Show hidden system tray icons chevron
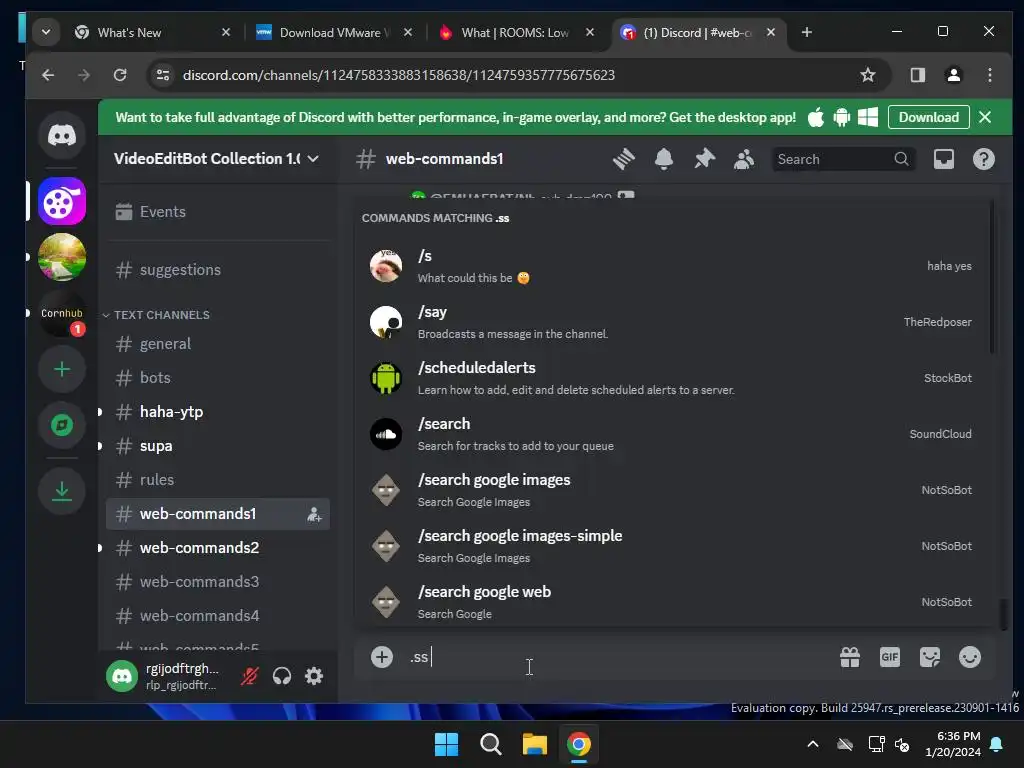The image size is (1024, 768). tap(813, 744)
